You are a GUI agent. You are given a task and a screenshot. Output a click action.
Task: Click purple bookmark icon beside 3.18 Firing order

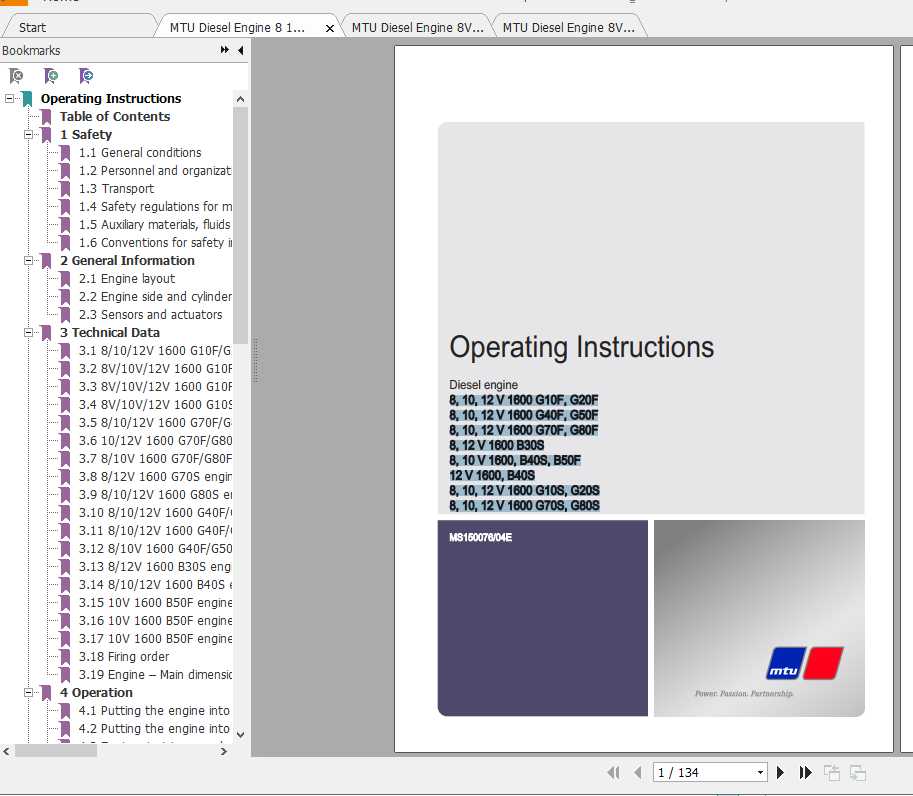click(65, 657)
